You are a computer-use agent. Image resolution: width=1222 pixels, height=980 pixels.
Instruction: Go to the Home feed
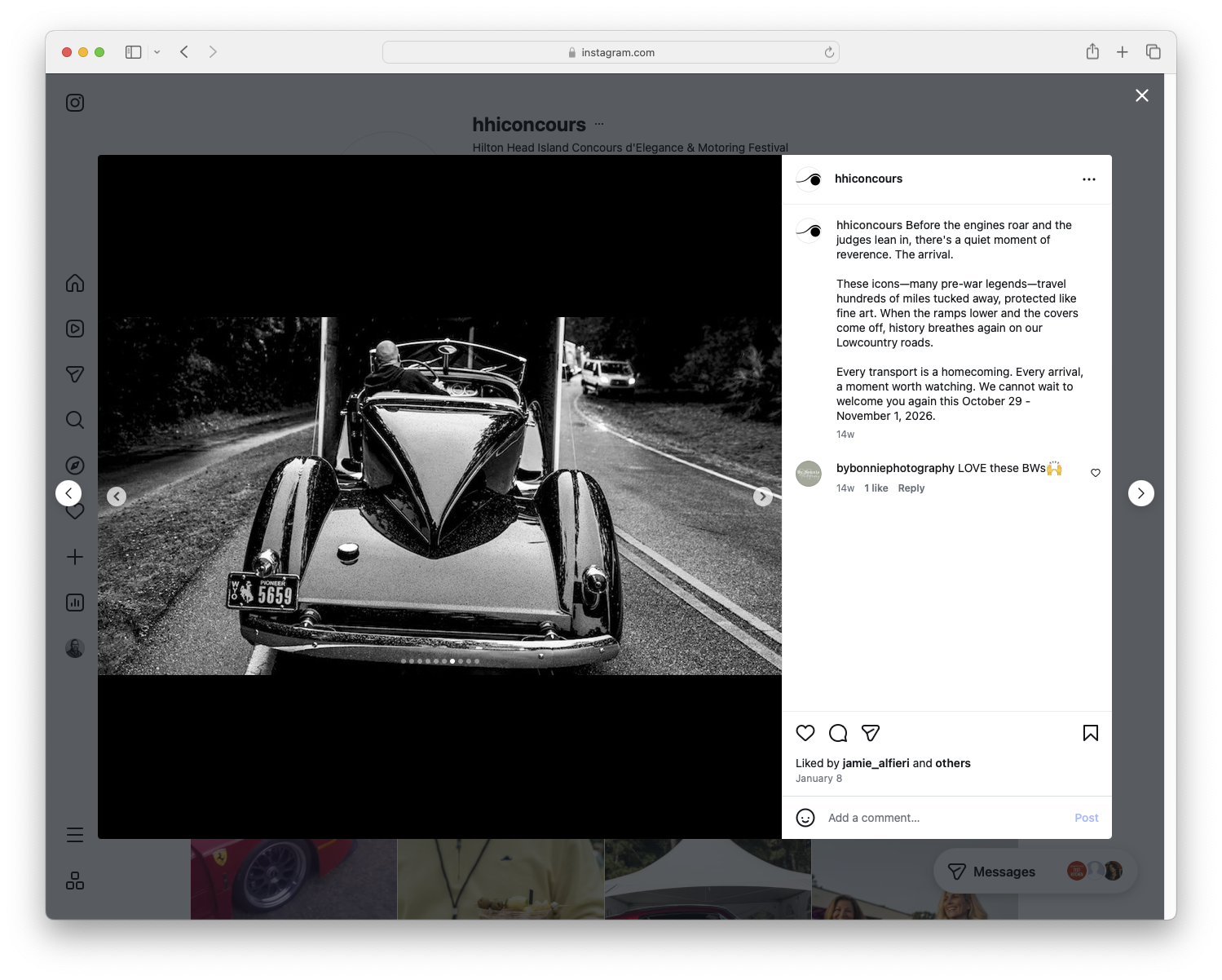[75, 283]
